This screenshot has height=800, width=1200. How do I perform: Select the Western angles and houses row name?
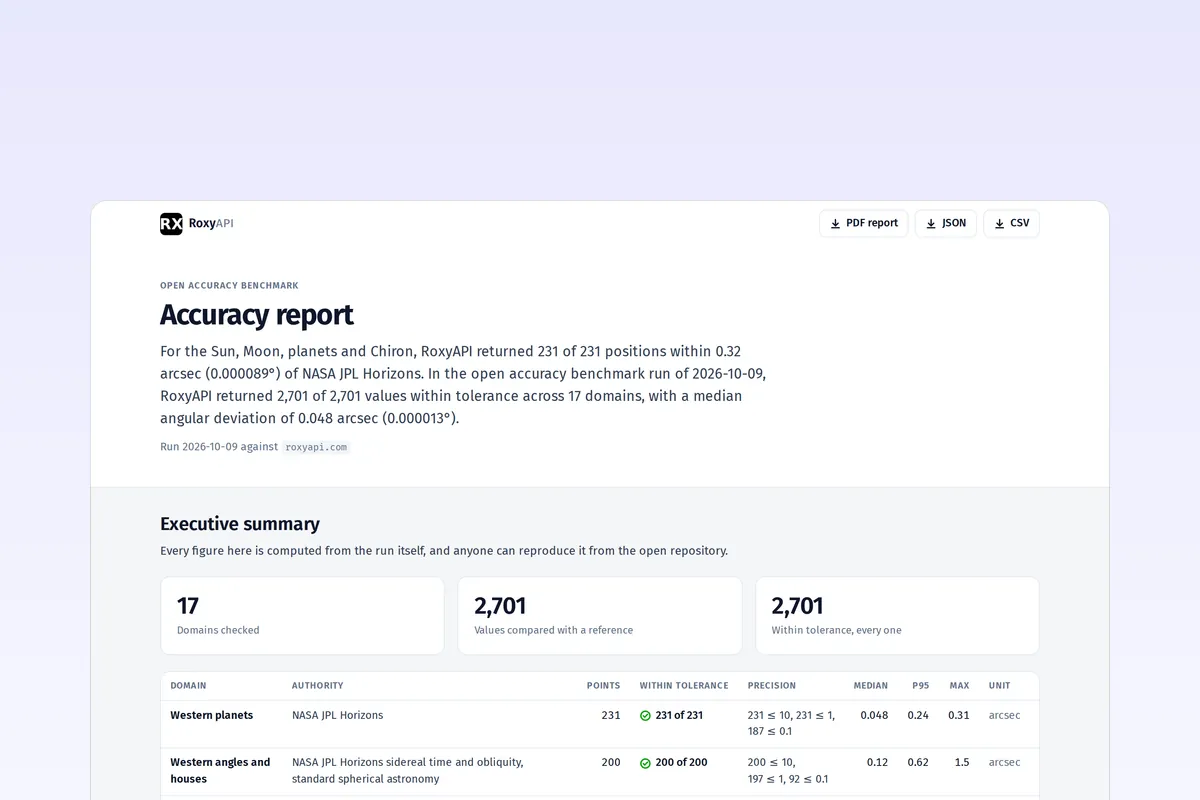click(x=220, y=771)
